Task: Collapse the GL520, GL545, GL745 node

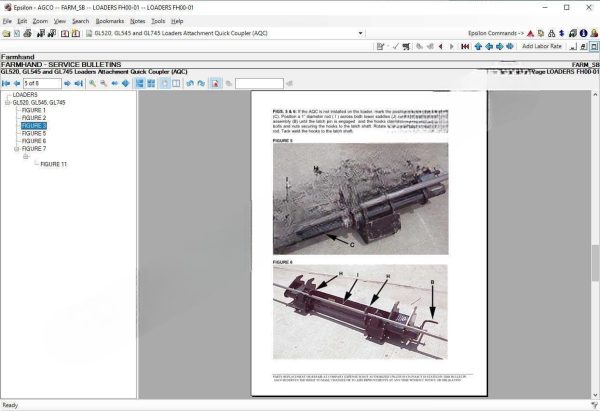Action: tap(7, 103)
